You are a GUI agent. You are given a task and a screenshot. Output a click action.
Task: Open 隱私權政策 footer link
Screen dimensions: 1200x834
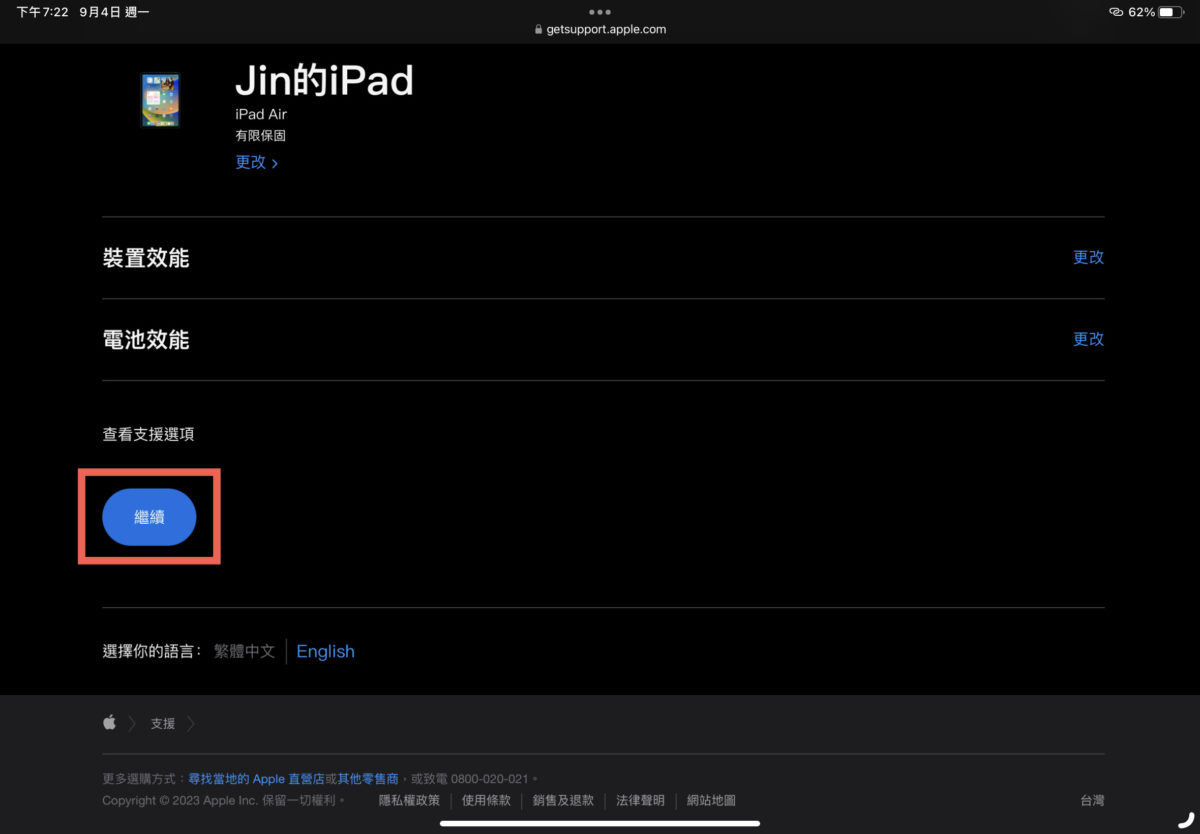(x=409, y=800)
